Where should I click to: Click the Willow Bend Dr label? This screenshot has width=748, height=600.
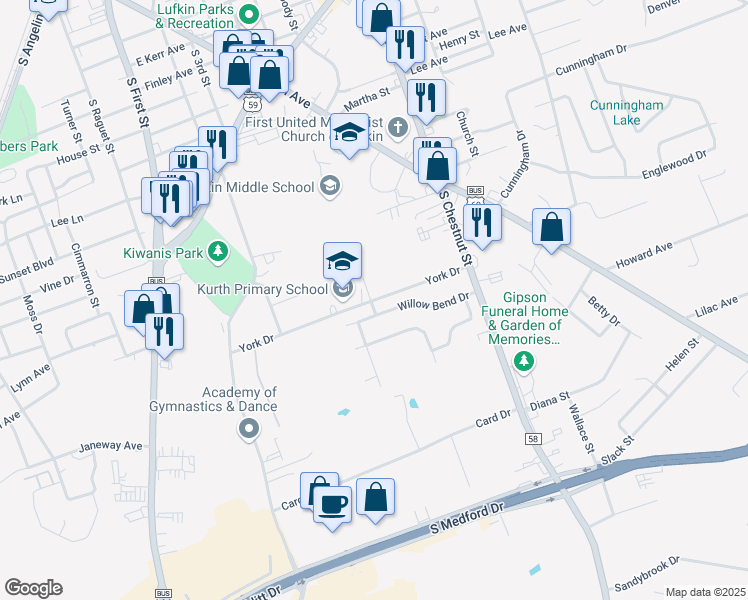[x=433, y=302]
